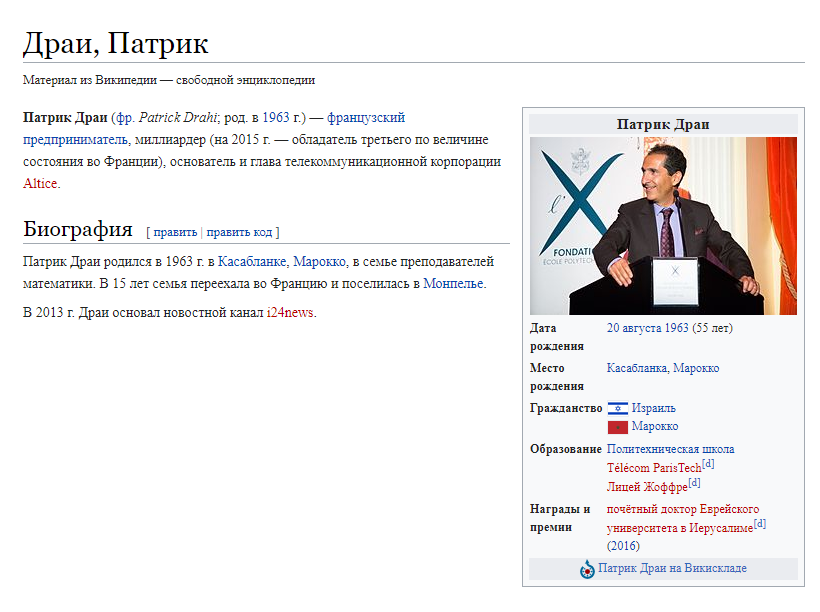This screenshot has width=820, height=612.
Task: Open the Patrick Drahi infobox photo
Action: coord(663,225)
